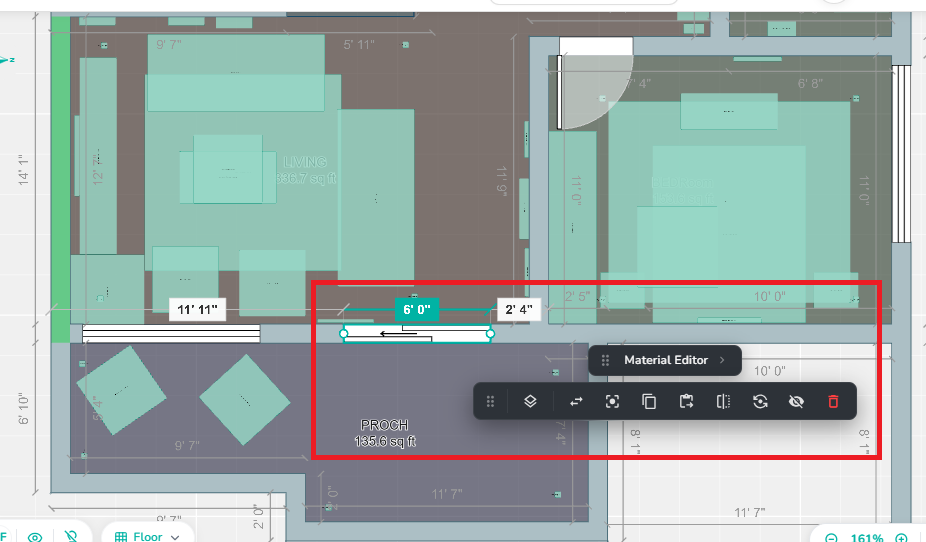Select the bedroom right wall window
Screen dimensions: 926x542
pyautogui.click(x=901, y=154)
